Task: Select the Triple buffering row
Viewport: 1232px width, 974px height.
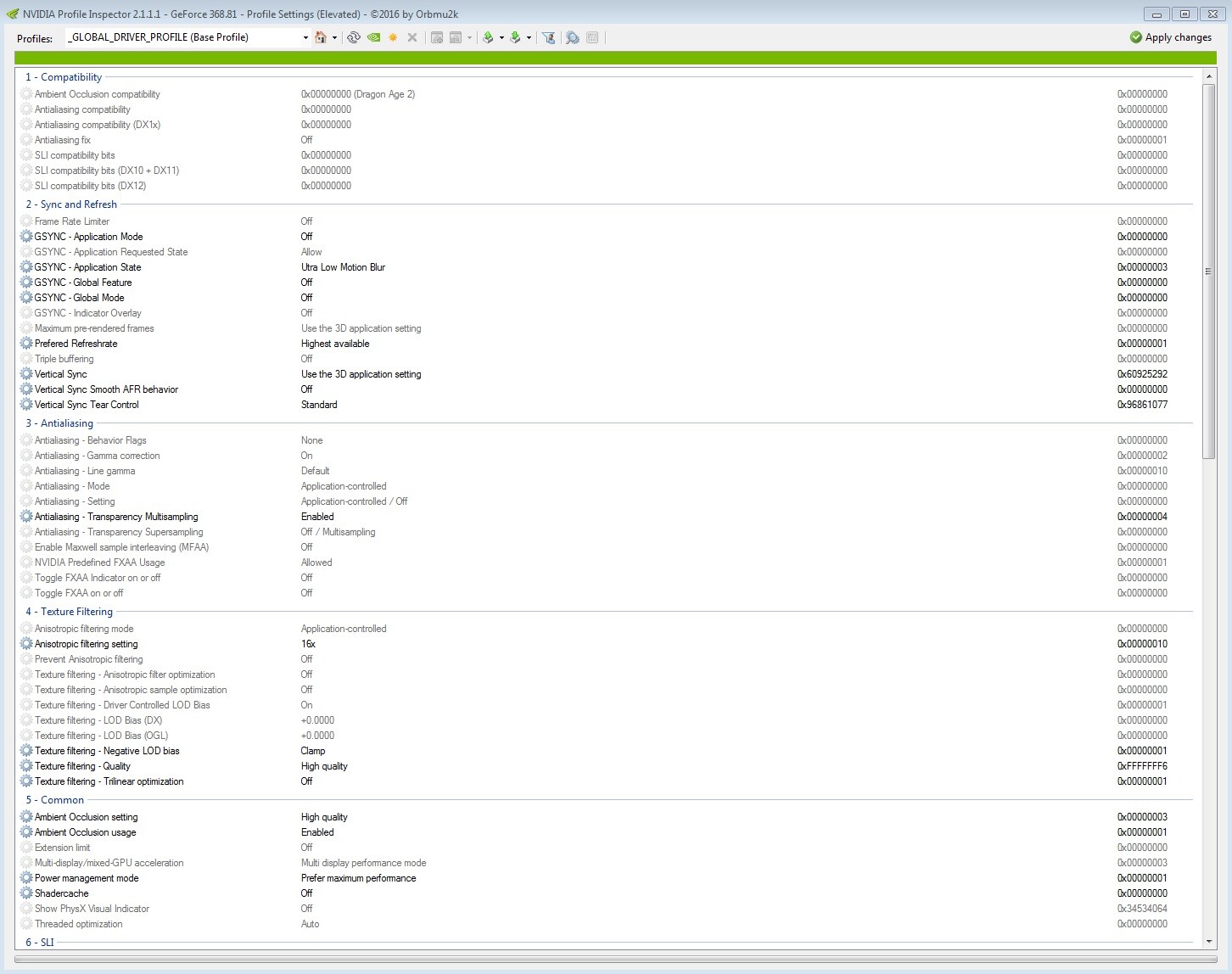Action: click(605, 359)
